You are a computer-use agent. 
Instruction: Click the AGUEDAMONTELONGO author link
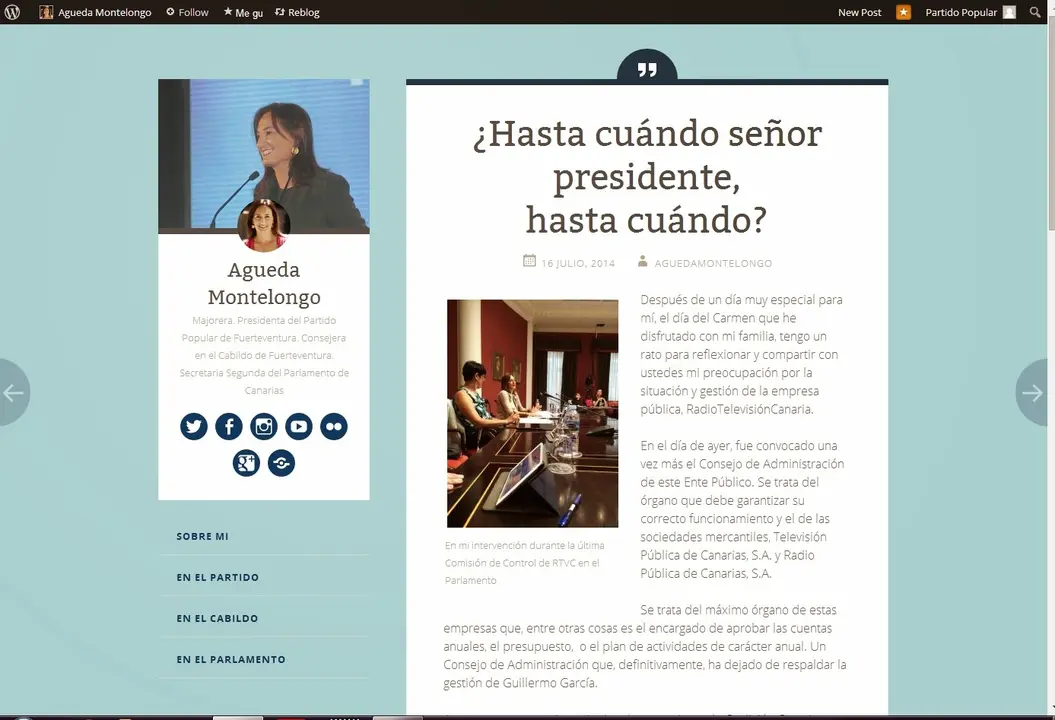click(712, 263)
